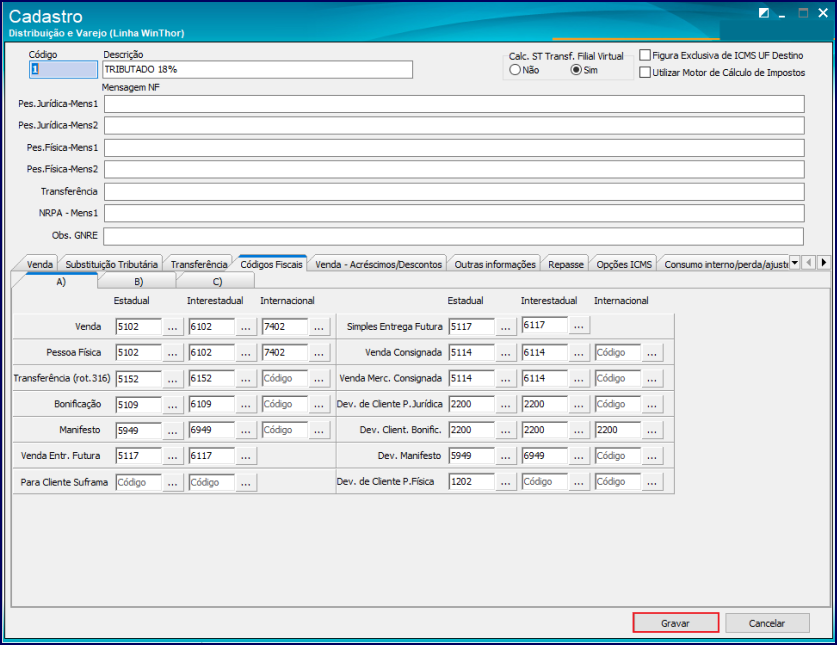
Task: Open the Substituição Tributária tab
Action: pyautogui.click(x=111, y=264)
